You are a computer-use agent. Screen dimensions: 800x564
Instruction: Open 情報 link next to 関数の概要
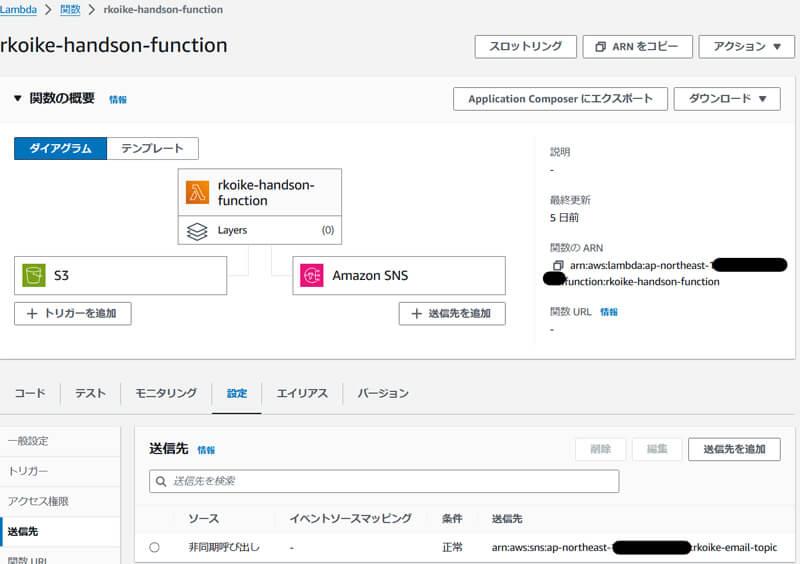[x=118, y=100]
